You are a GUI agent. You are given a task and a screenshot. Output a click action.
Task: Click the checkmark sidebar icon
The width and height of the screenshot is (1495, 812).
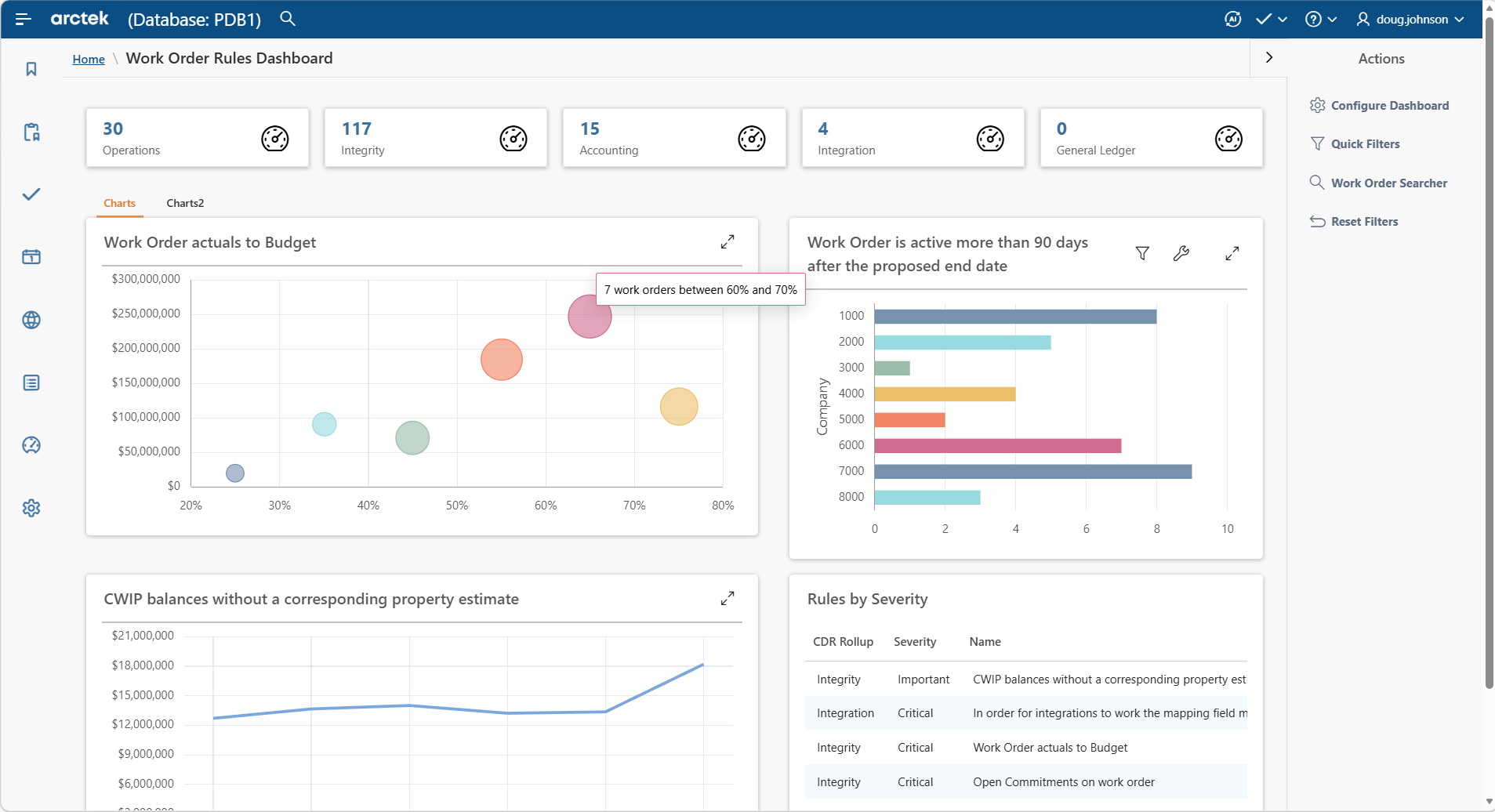31,194
